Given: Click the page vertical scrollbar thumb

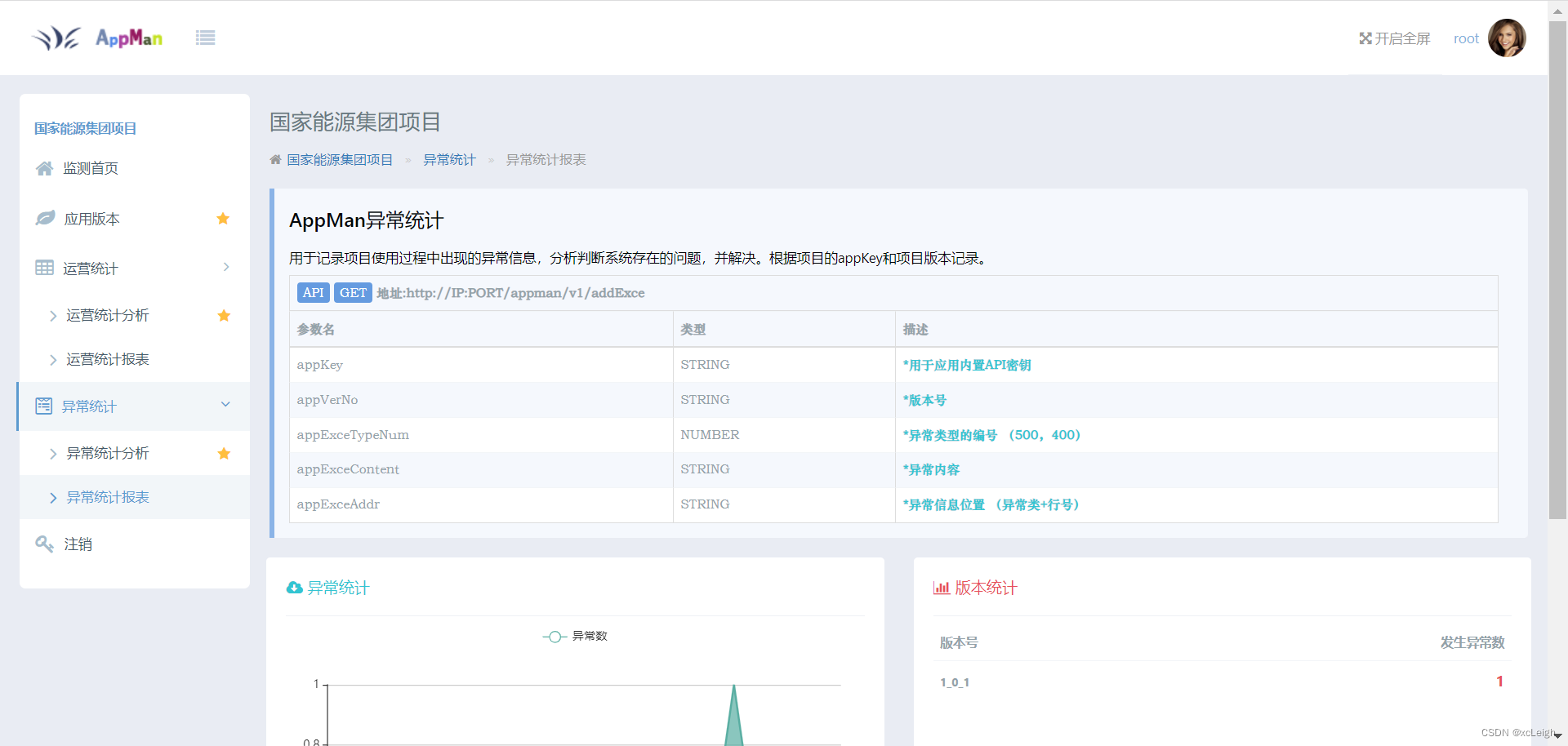Looking at the screenshot, I should pos(1557,269).
